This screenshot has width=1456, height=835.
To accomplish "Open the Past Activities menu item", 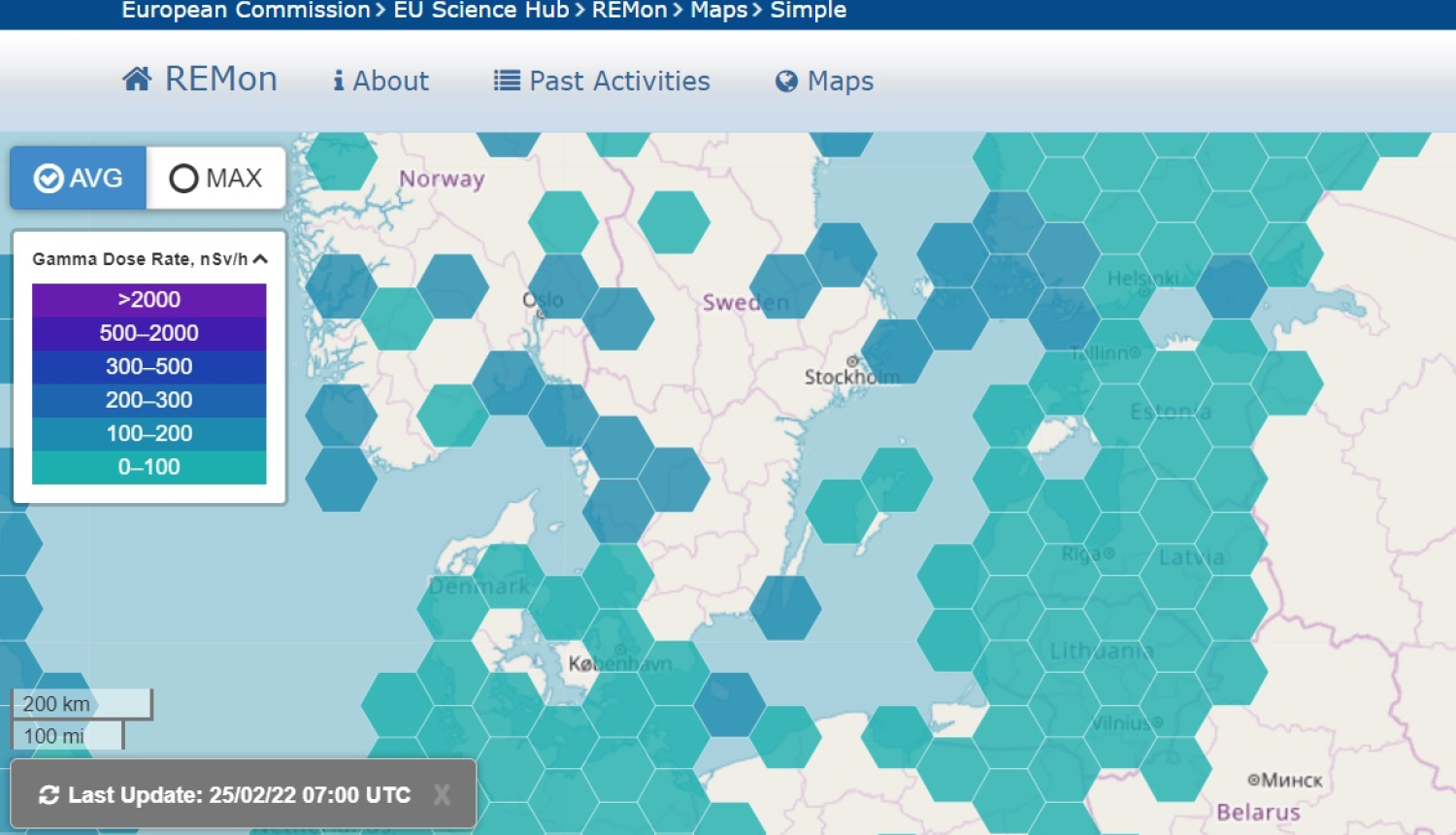I will 618,81.
